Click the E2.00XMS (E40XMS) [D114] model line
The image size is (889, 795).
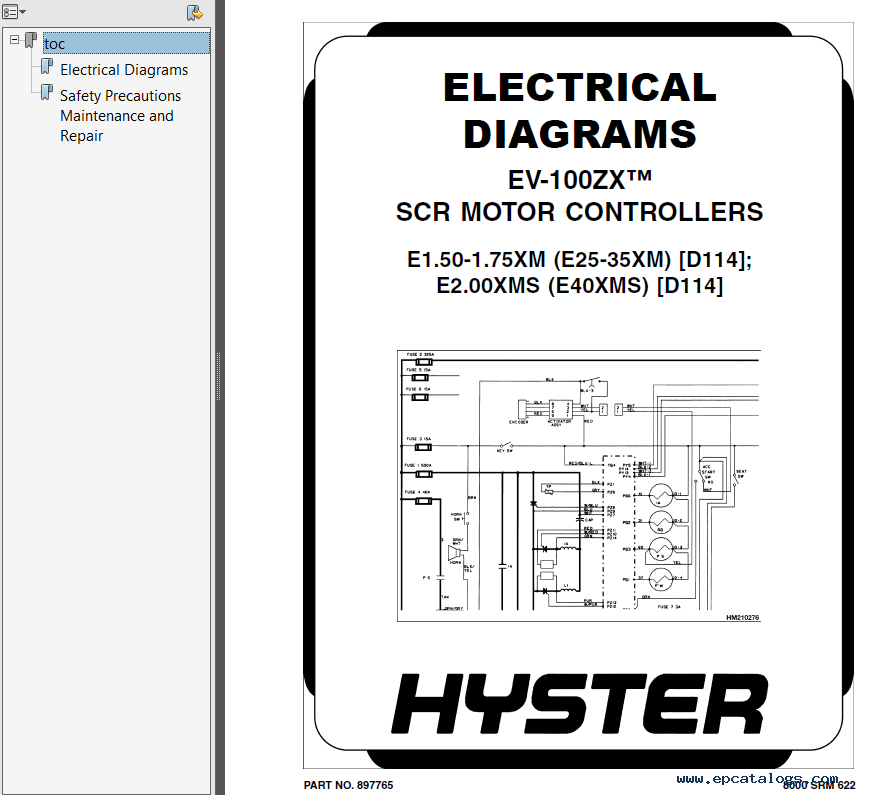click(x=579, y=285)
